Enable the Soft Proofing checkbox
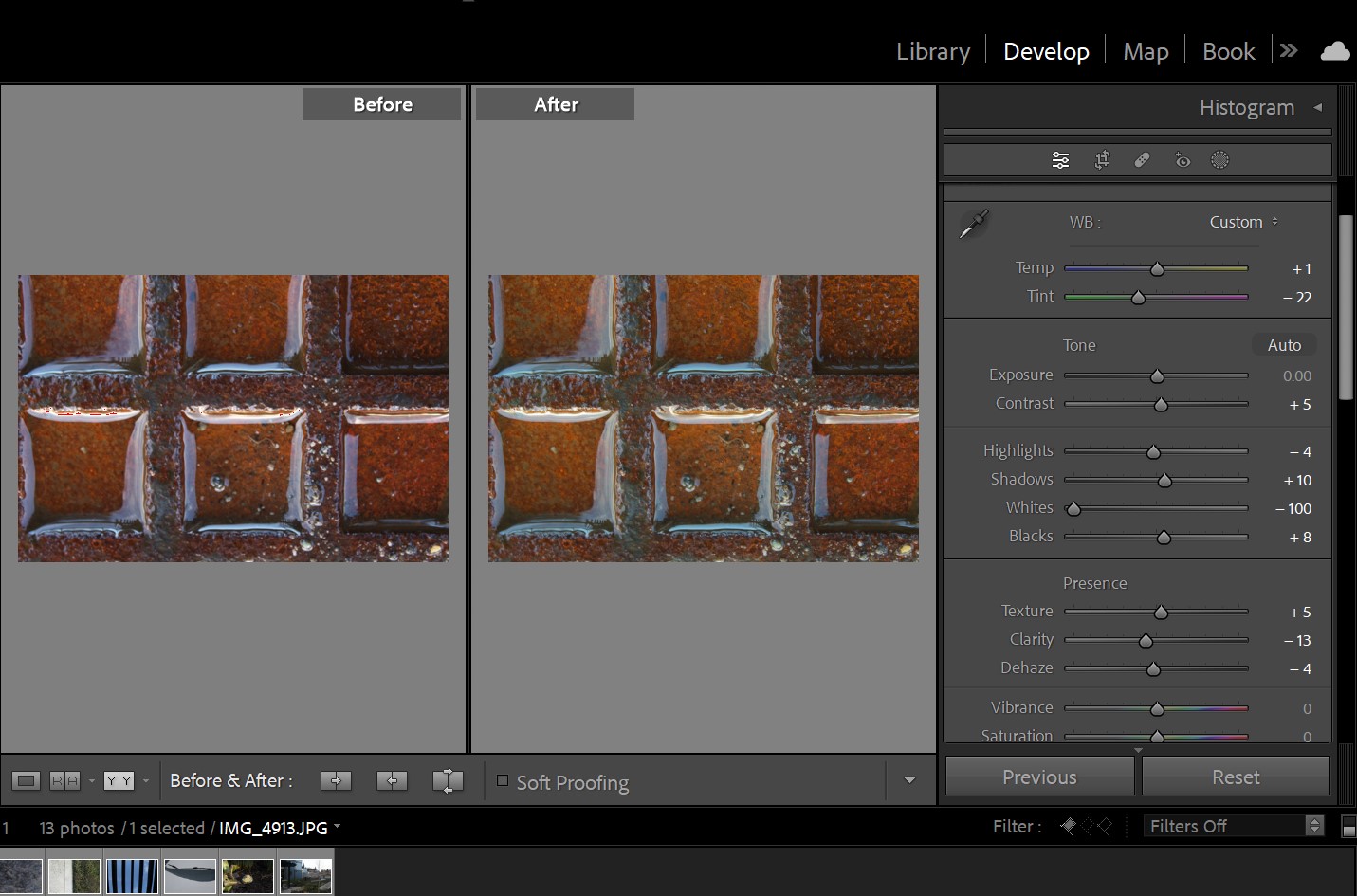The width and height of the screenshot is (1357, 896). (503, 781)
